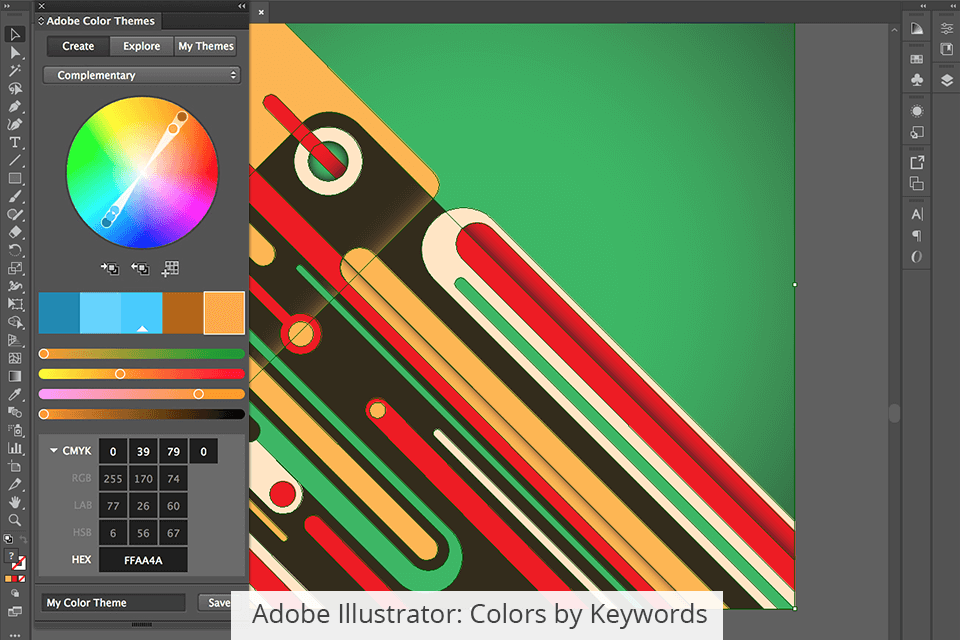Expand the toolbar with top-left double arrows
This screenshot has height=640, width=960.
[7, 6]
